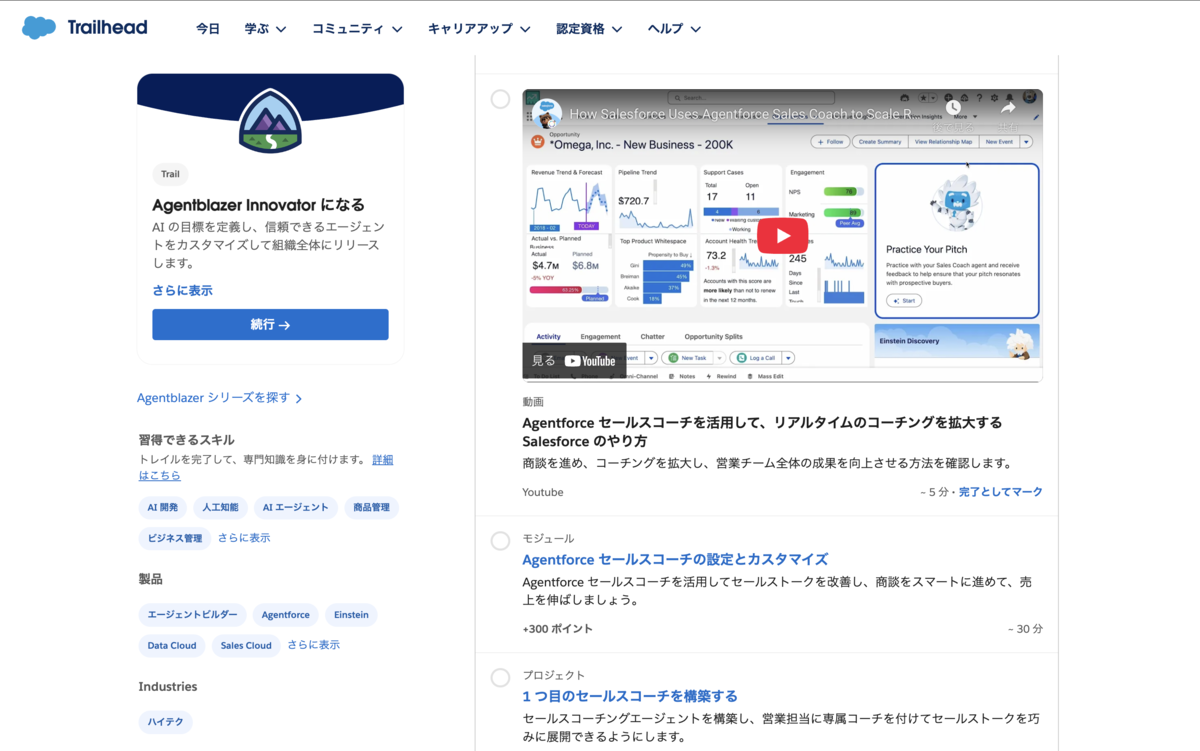Click the モジュール content type label

click(548, 539)
